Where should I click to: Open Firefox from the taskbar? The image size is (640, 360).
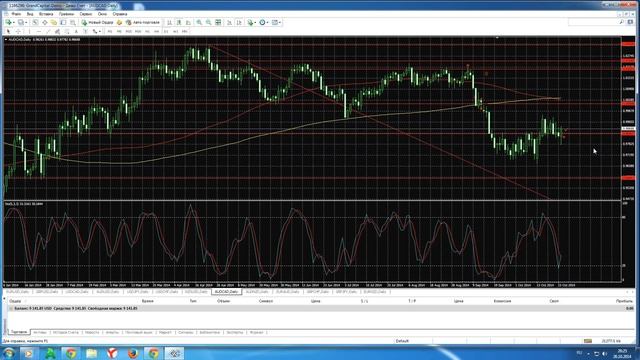coord(133,353)
